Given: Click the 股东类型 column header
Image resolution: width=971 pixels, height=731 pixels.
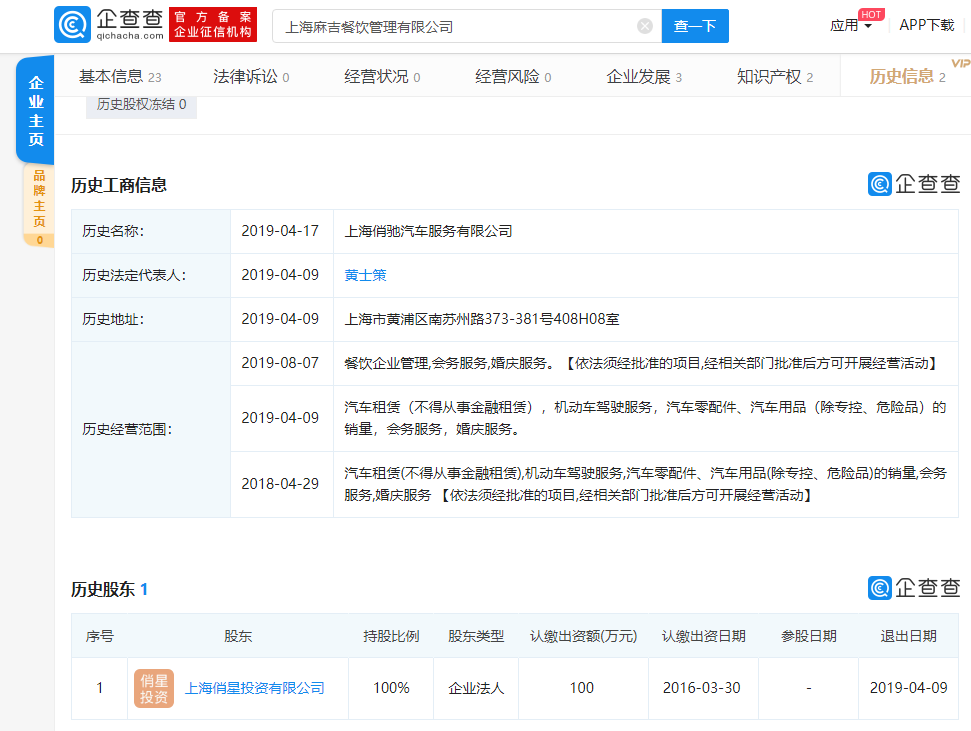Looking at the screenshot, I should [476, 636].
